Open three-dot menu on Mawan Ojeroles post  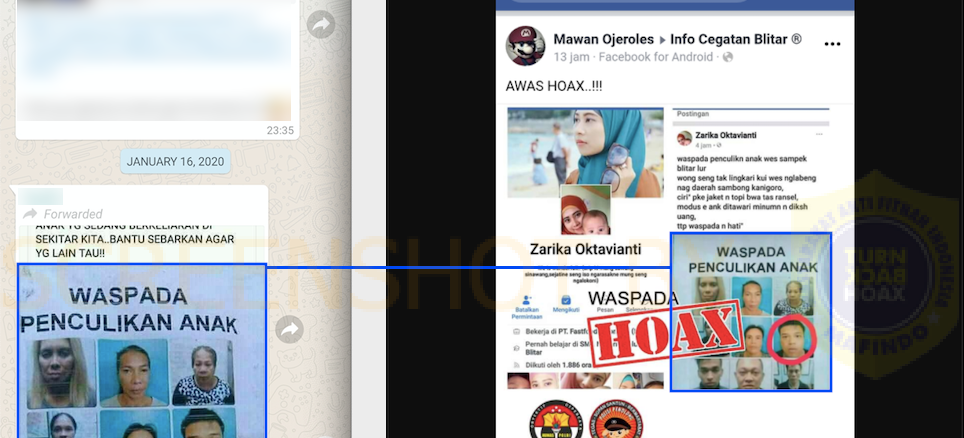pos(832,44)
